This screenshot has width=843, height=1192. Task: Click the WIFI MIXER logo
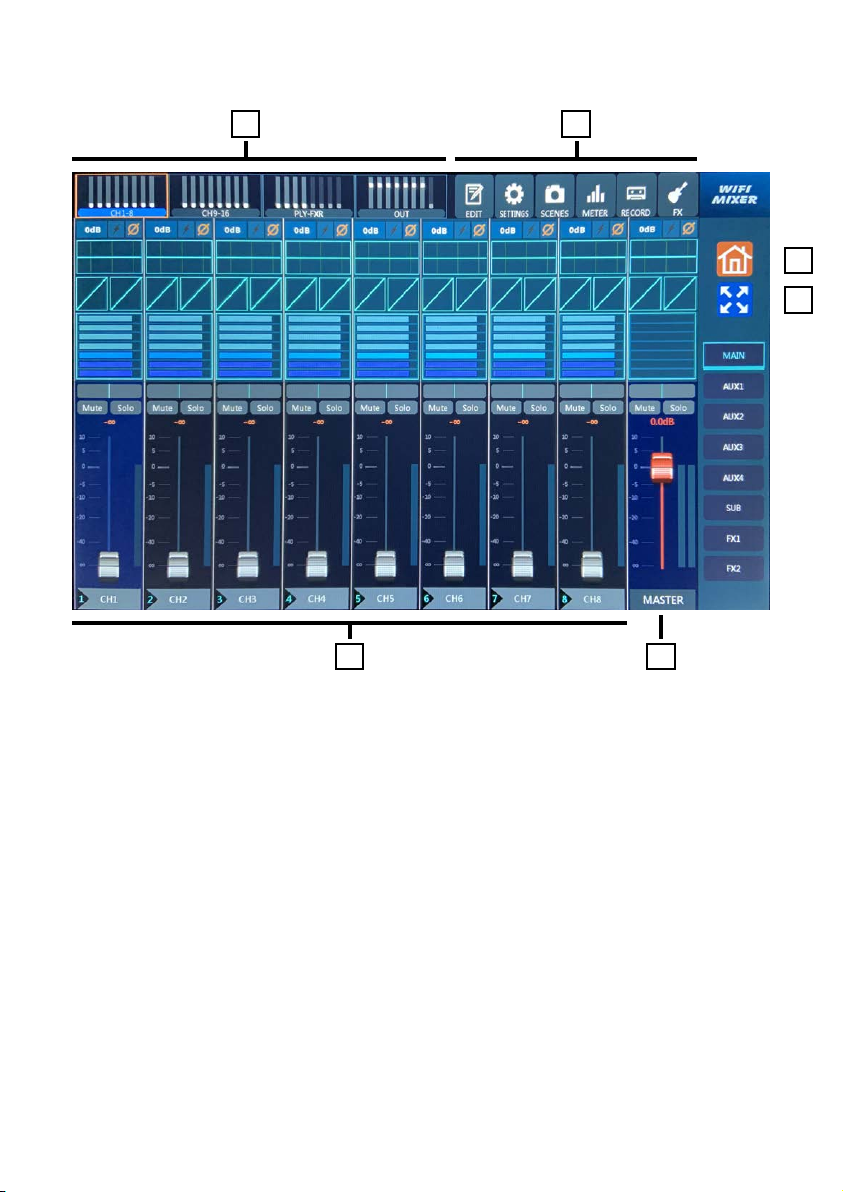pos(734,195)
